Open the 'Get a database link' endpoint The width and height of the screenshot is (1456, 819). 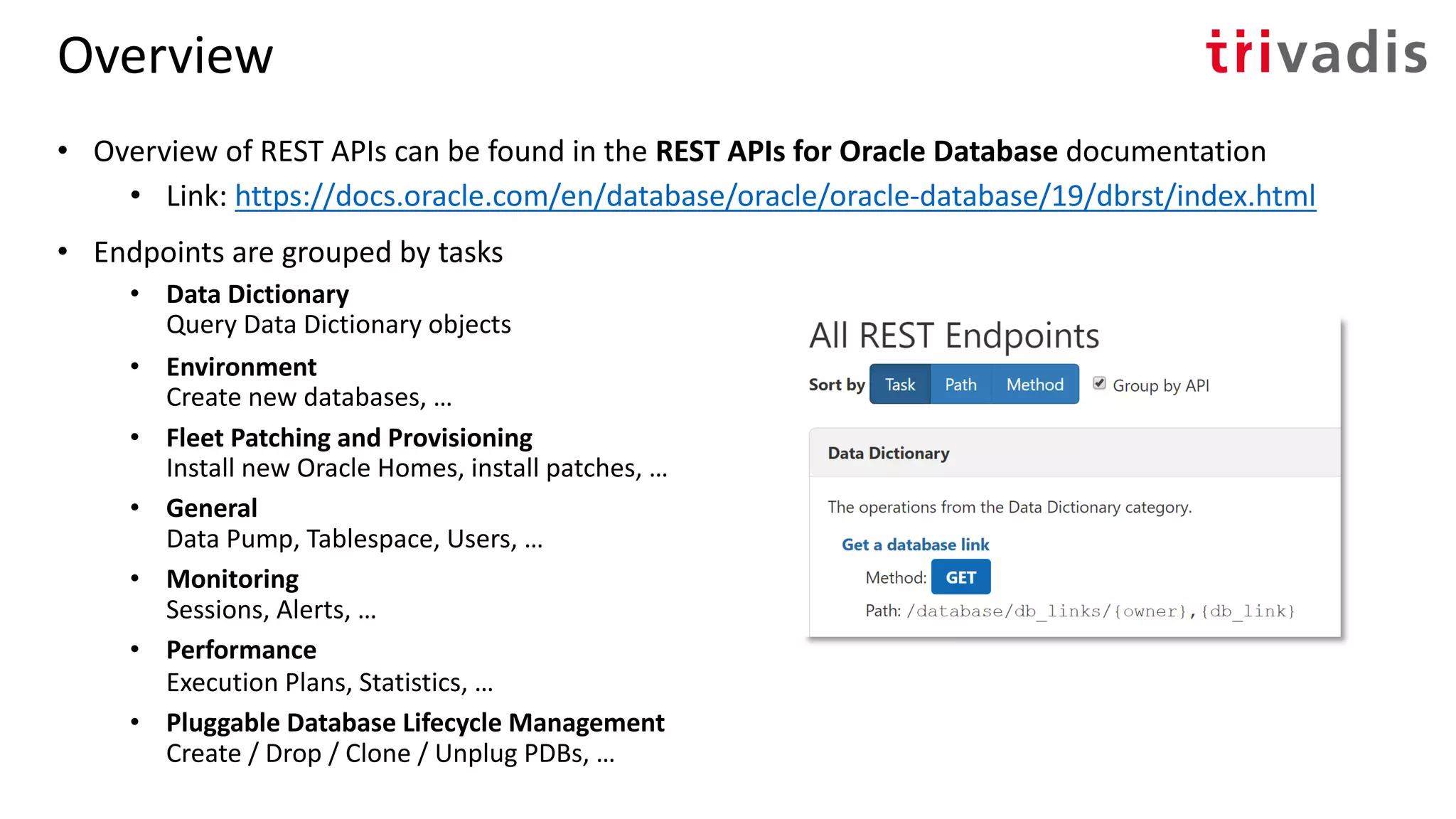point(916,545)
